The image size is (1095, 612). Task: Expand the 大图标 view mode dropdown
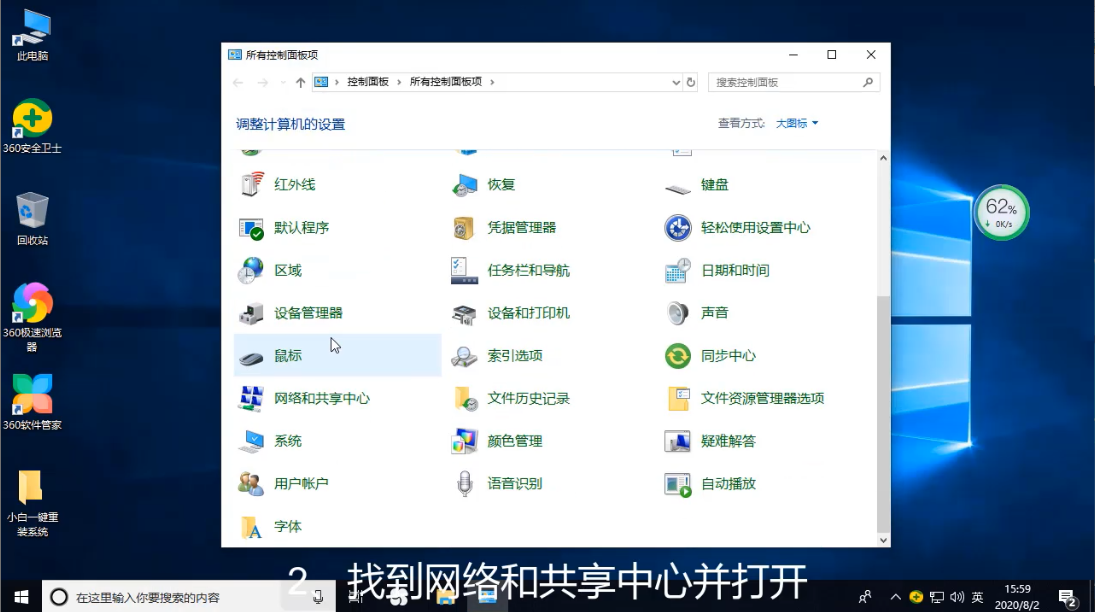798,123
